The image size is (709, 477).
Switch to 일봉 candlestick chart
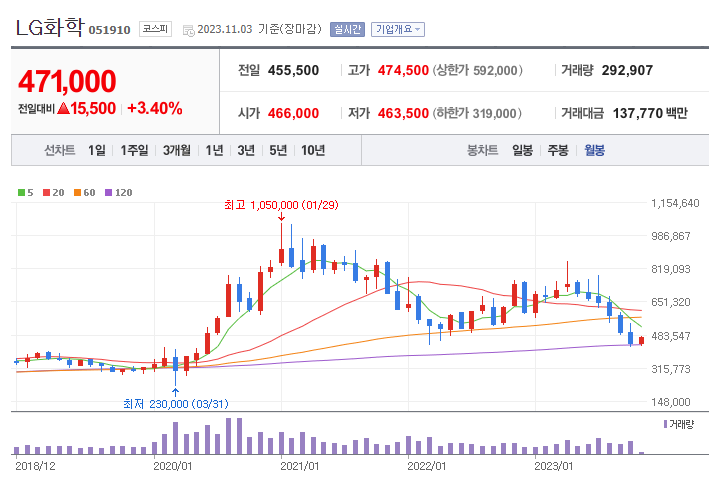pyautogui.click(x=522, y=150)
